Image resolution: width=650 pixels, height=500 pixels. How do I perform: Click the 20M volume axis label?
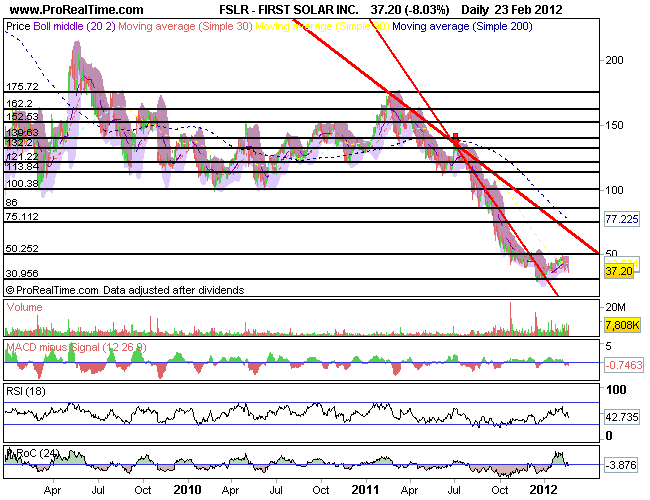pos(615,307)
